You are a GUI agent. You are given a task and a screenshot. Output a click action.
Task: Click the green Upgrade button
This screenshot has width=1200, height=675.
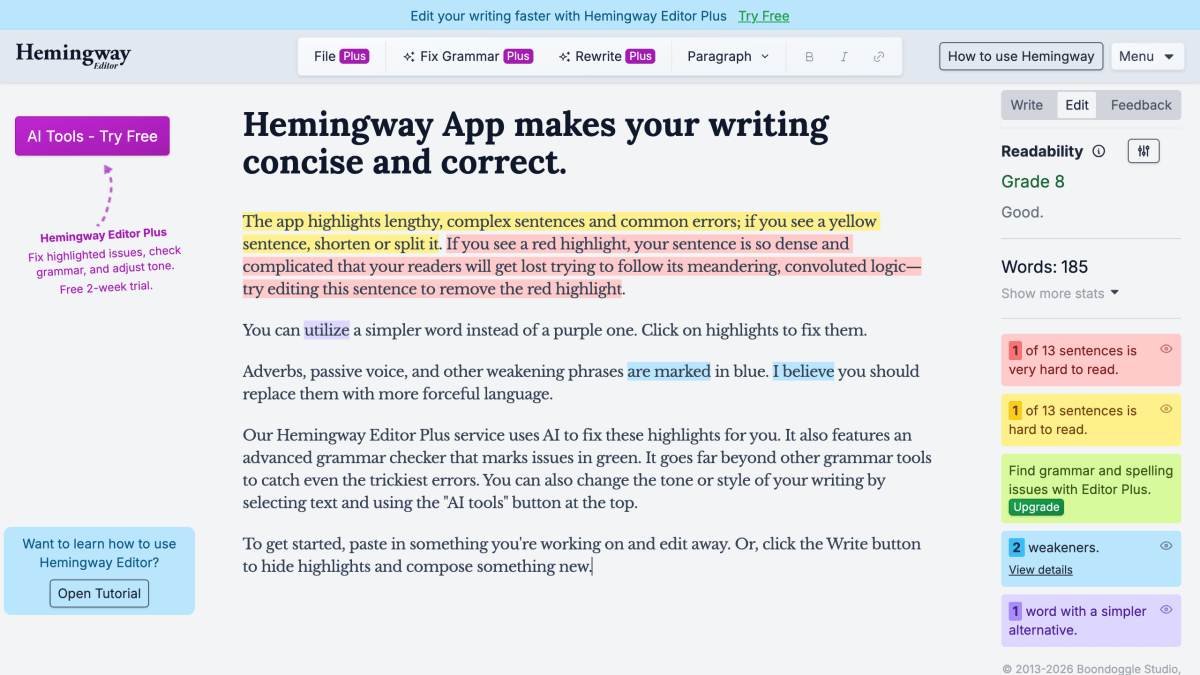pos(1036,507)
